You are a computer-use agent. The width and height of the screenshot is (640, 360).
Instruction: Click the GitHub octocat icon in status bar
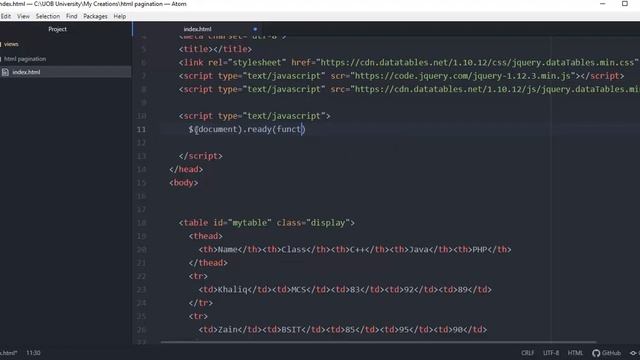[596, 353]
